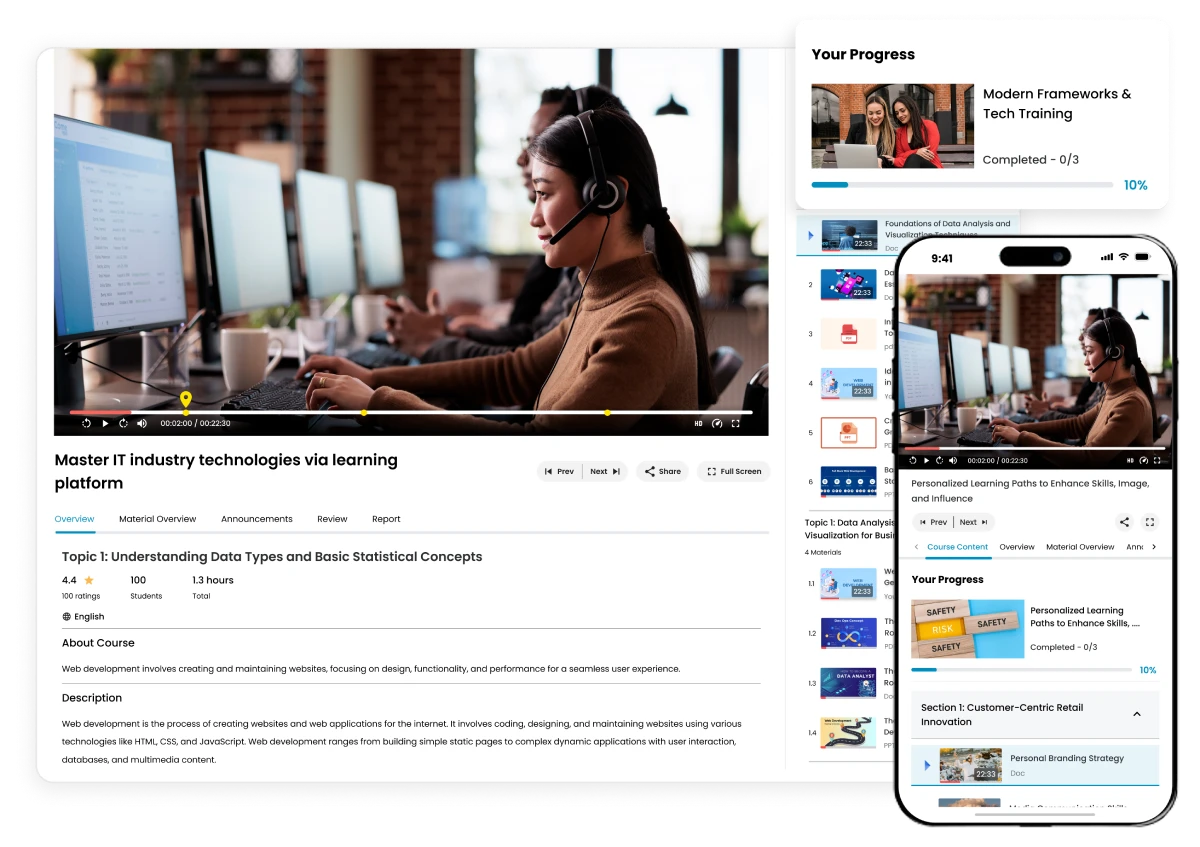Click the yellow pin marker on video timeline
The width and height of the screenshot is (1200, 847).
186,400
